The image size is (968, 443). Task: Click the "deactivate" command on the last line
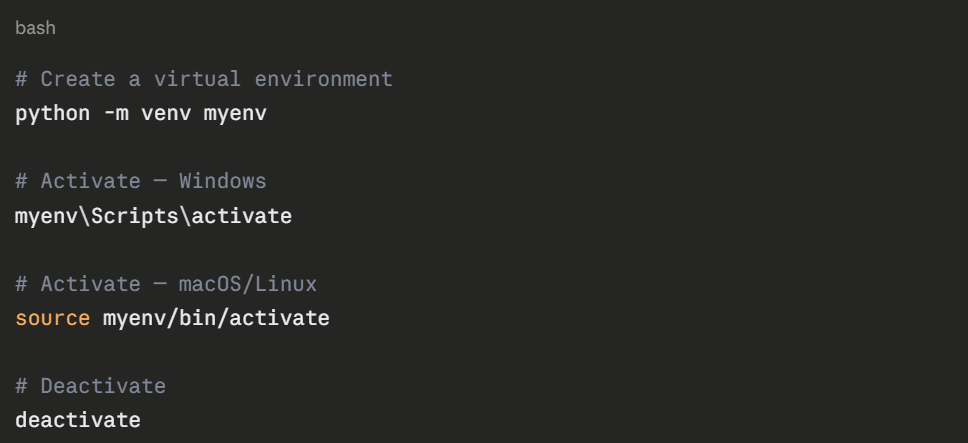click(78, 420)
